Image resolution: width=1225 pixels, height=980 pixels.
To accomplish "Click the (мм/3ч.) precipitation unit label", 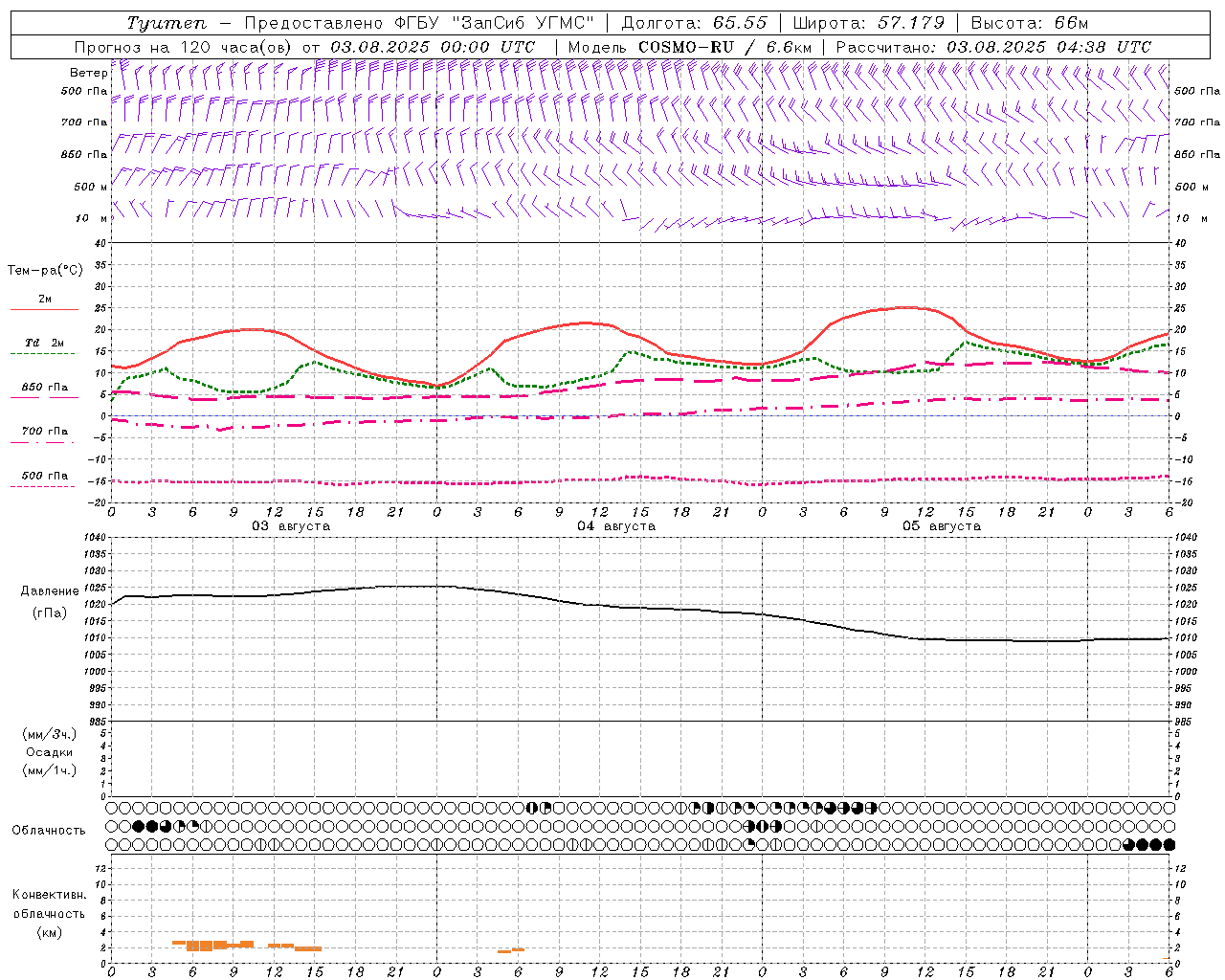I will click(50, 734).
